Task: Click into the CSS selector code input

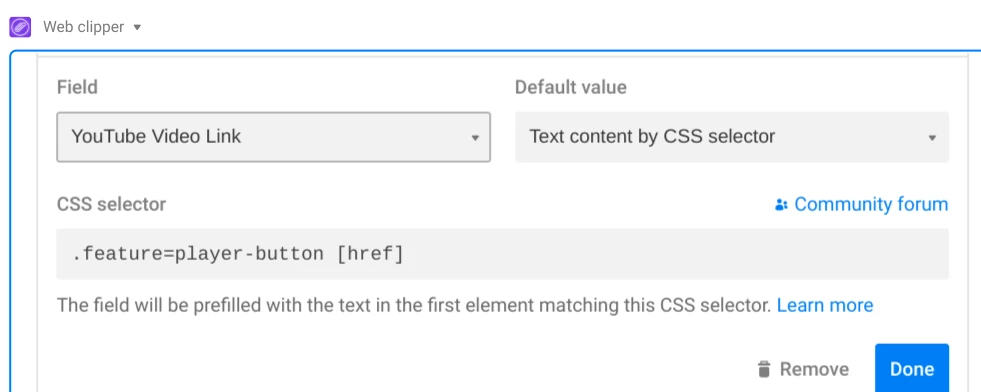Action: (502, 254)
